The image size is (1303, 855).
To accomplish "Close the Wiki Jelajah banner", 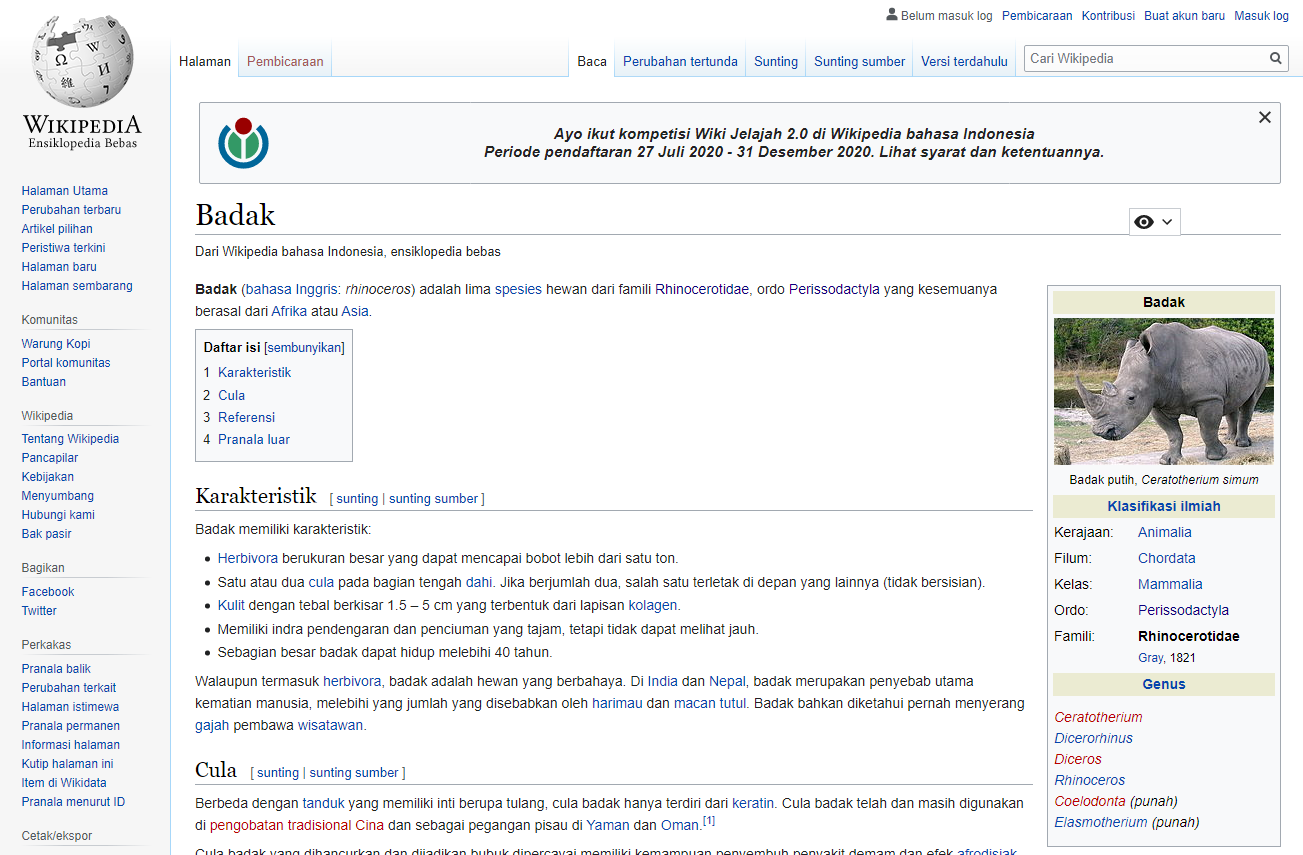I will tap(1265, 117).
